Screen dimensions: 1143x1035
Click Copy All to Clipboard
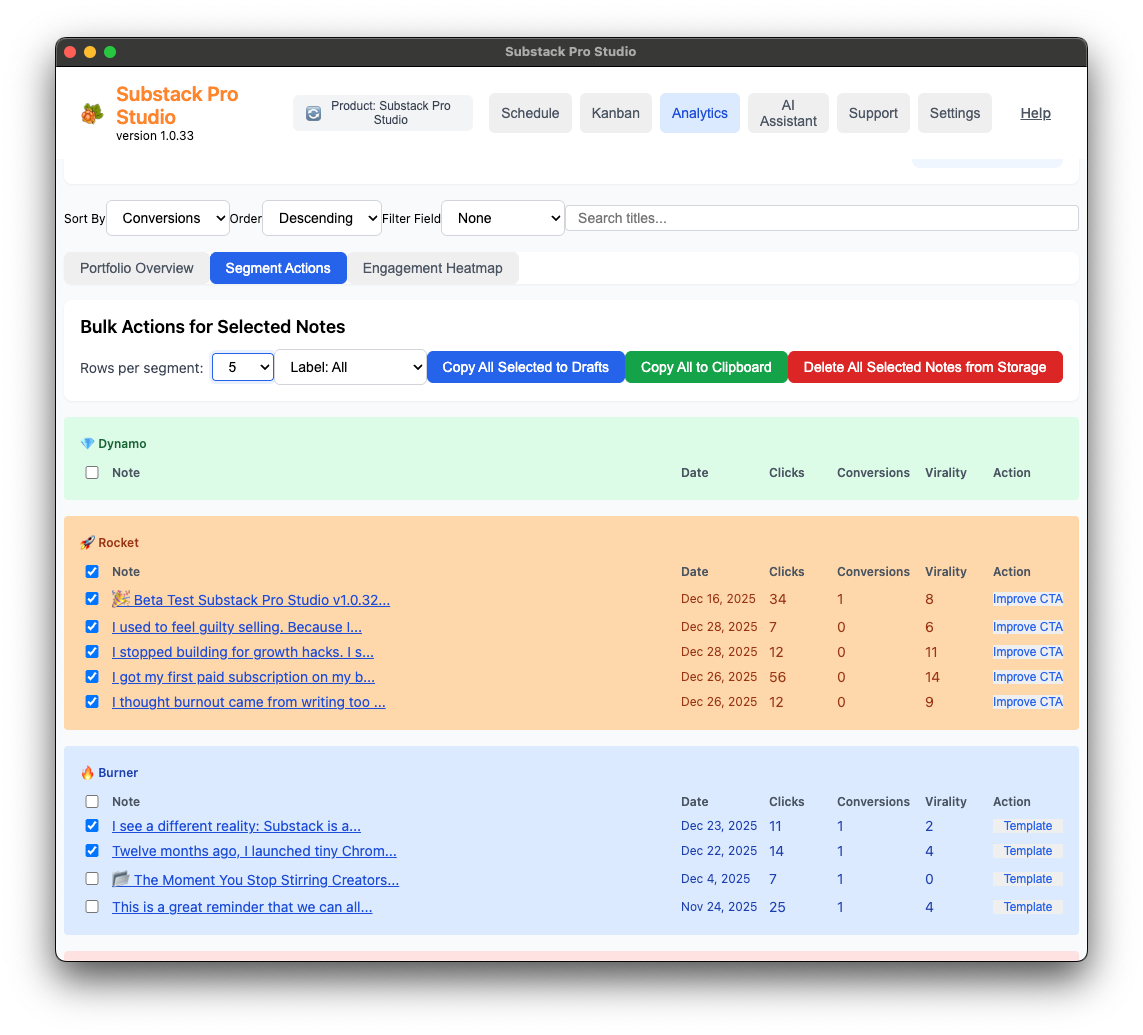point(706,367)
